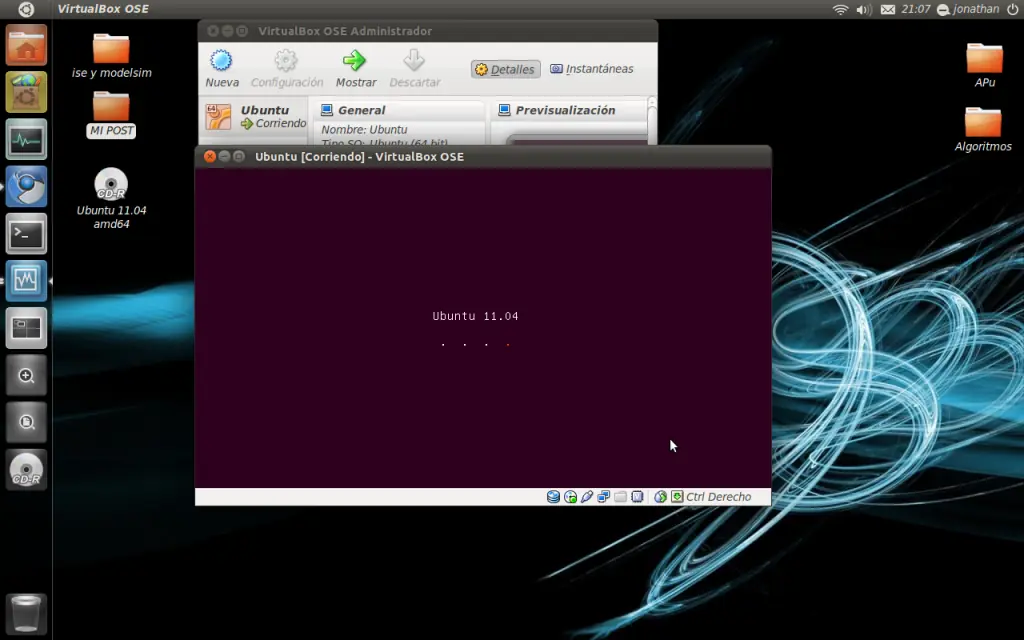
Task: Click the greyed Descartar toolbar item
Action: (x=415, y=69)
